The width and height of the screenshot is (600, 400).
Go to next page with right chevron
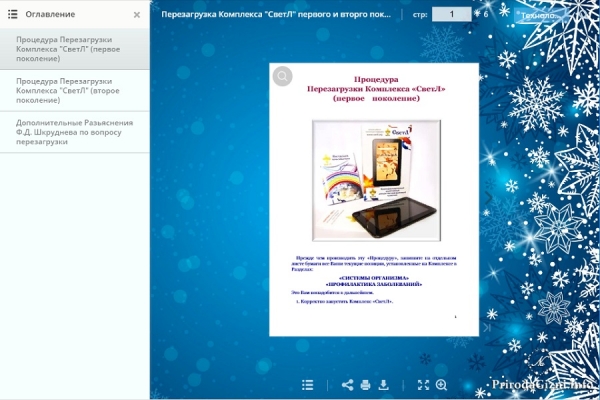tap(489, 198)
